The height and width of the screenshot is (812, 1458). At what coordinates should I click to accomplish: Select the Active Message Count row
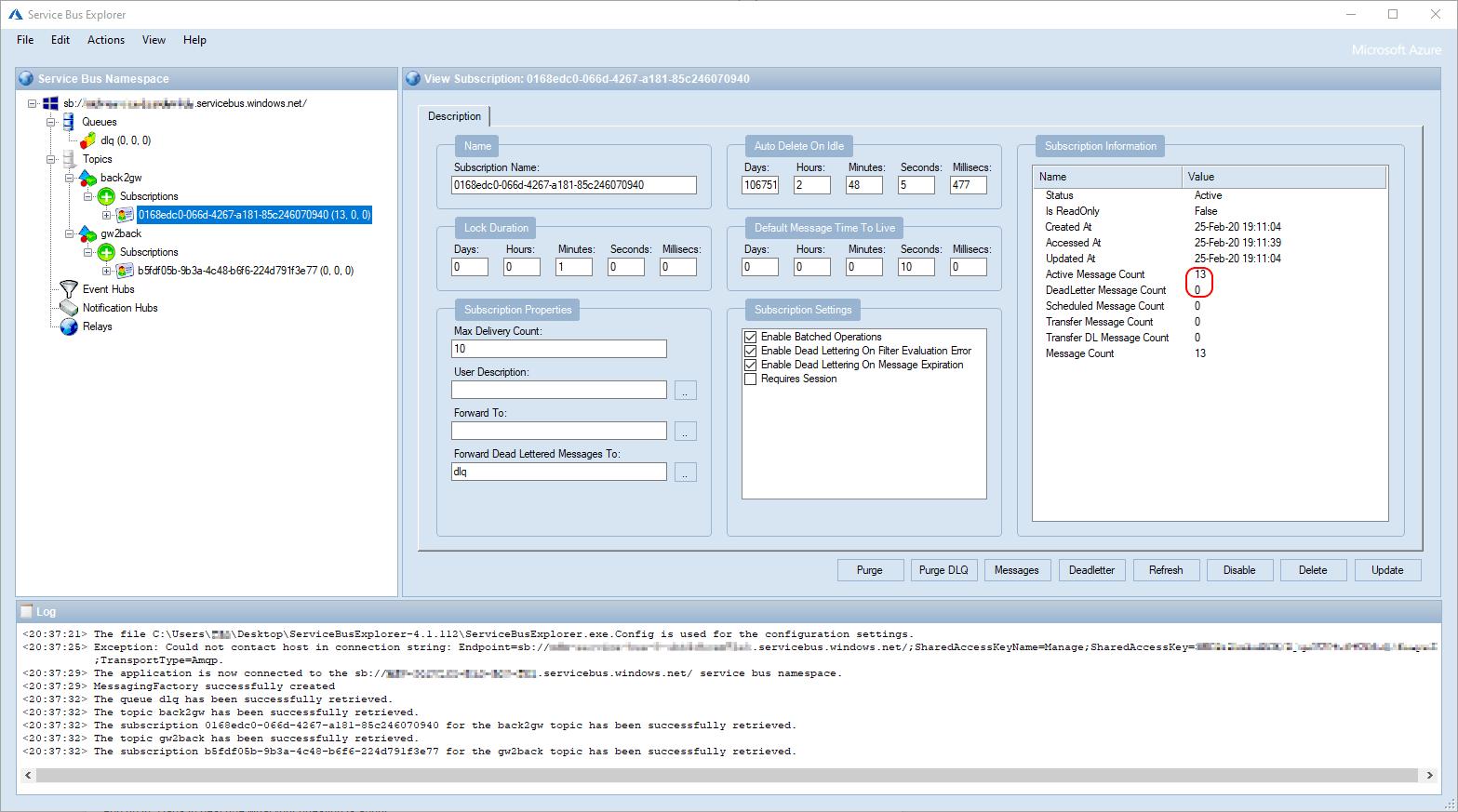tap(1210, 274)
